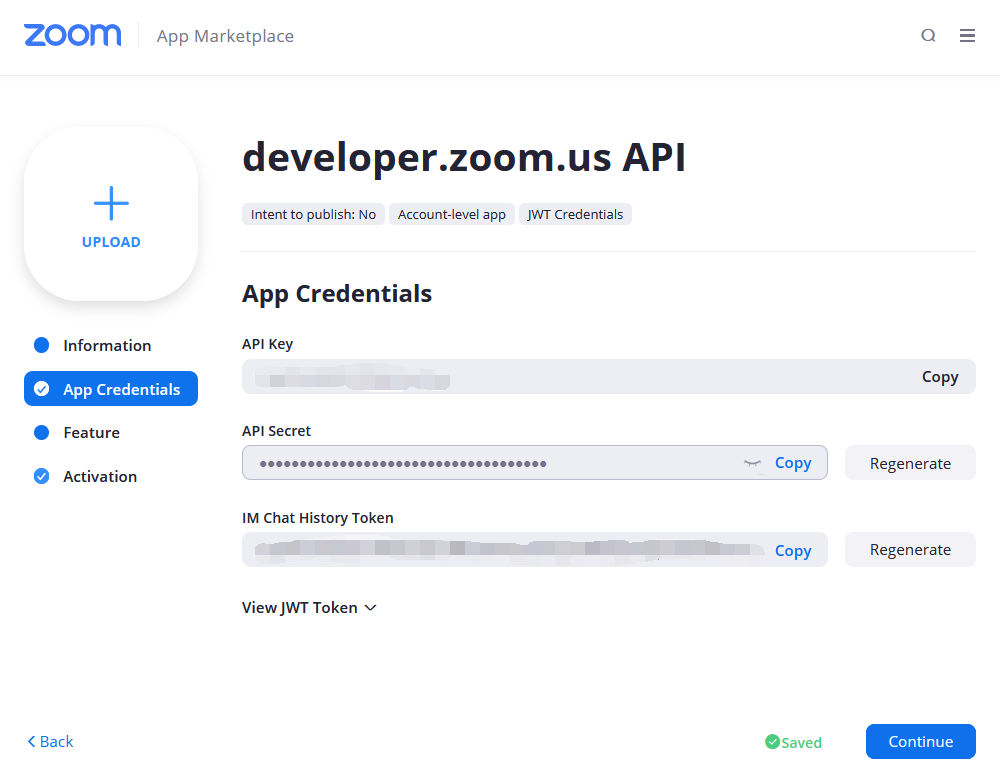Copy the API Secret

793,463
